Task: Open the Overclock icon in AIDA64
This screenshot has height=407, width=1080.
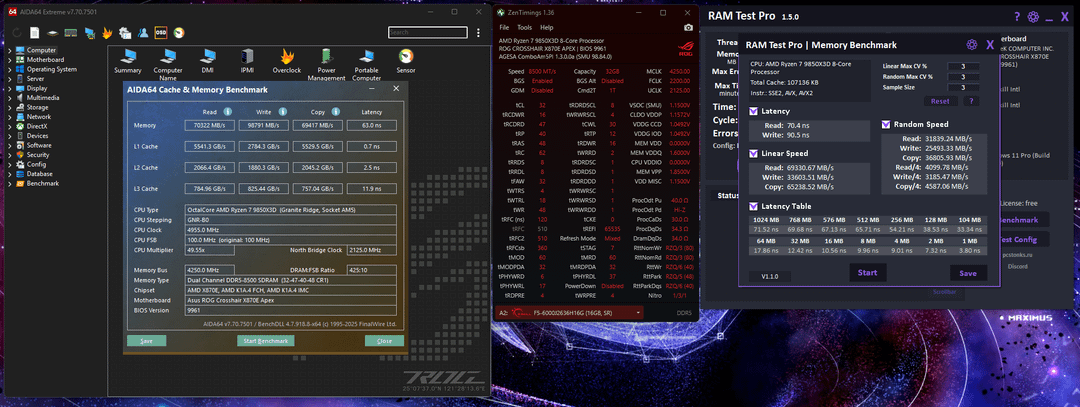Action: pyautogui.click(x=287, y=58)
